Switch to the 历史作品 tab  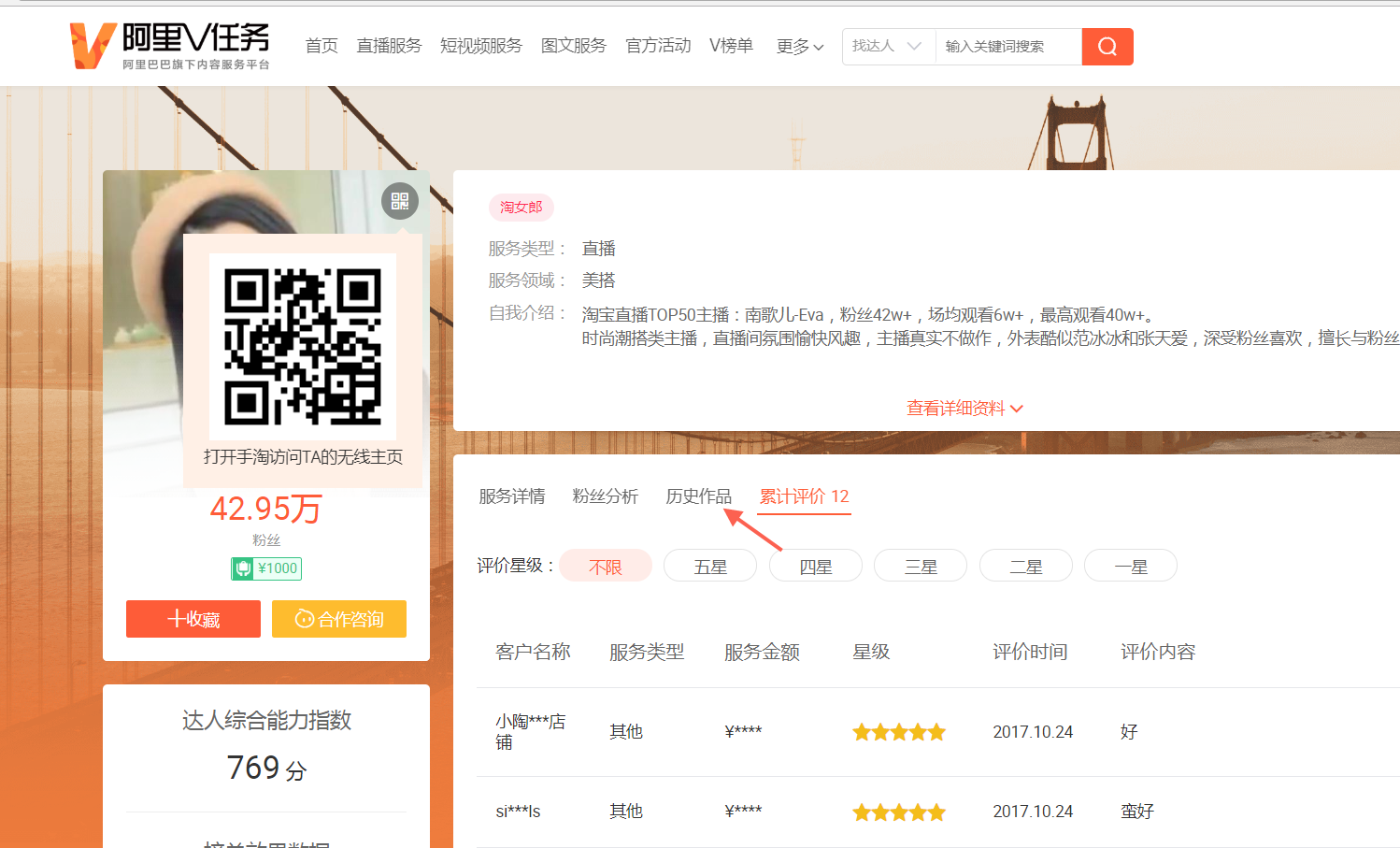coord(698,496)
